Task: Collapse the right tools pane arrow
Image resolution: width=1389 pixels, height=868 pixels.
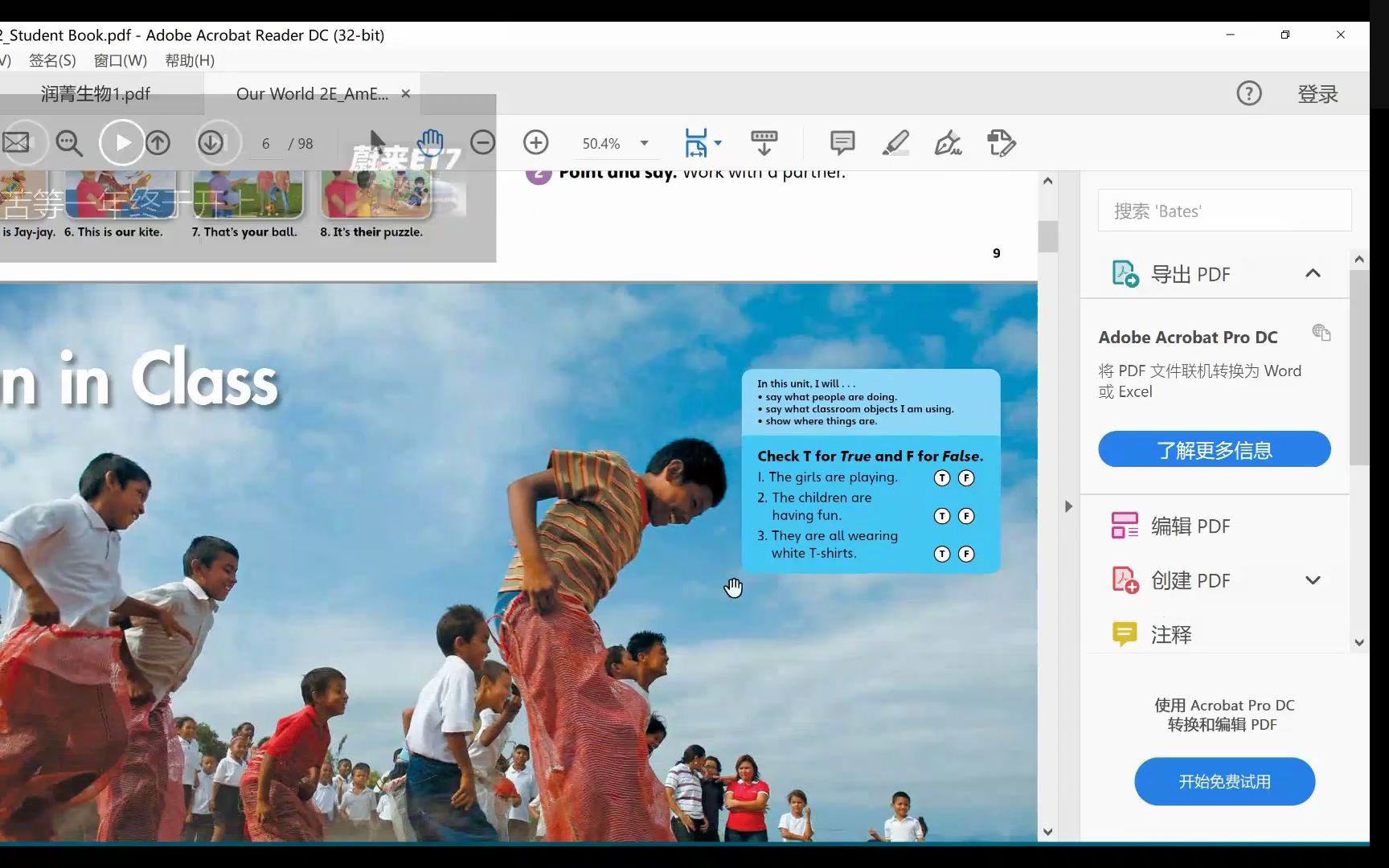Action: coord(1068,506)
